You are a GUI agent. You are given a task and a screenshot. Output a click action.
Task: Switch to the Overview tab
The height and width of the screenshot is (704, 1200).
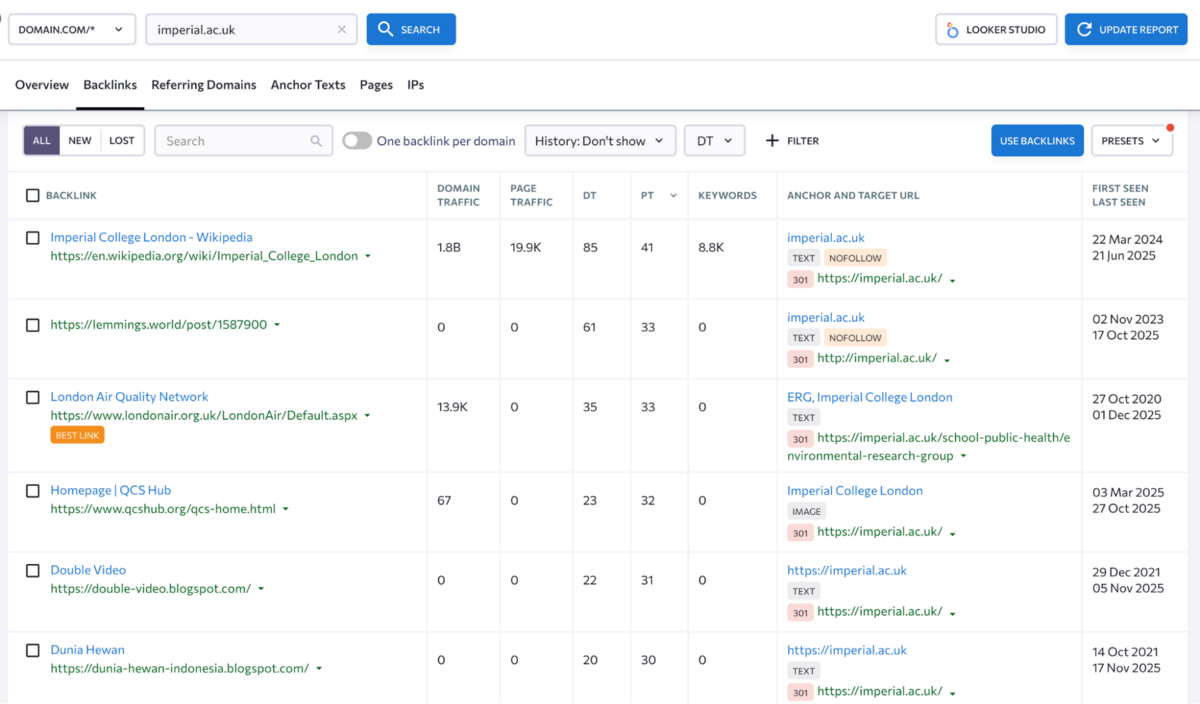(x=42, y=85)
